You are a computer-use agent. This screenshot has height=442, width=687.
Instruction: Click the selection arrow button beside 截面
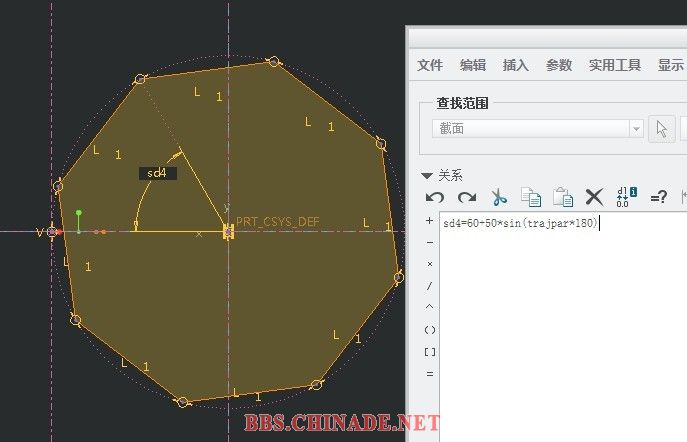pos(662,129)
